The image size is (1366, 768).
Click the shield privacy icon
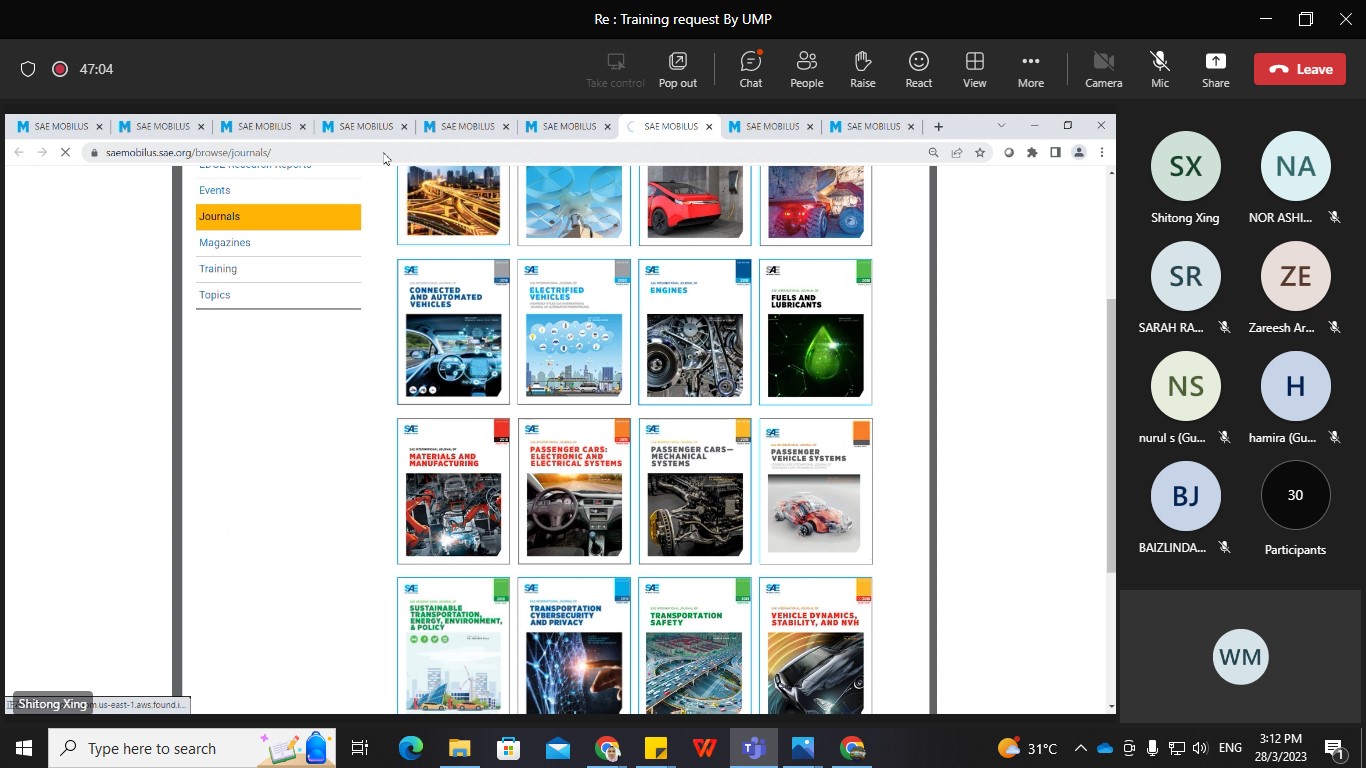click(28, 69)
